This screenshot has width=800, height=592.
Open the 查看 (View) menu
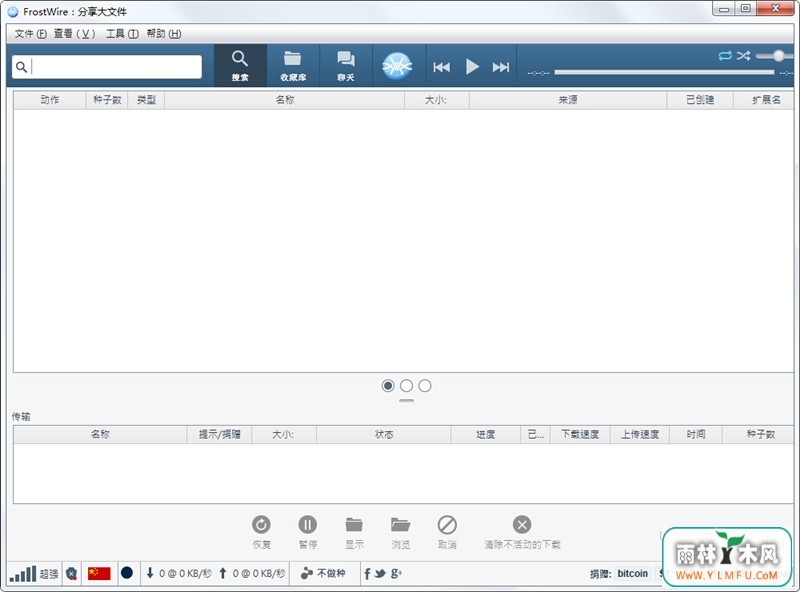pyautogui.click(x=74, y=34)
